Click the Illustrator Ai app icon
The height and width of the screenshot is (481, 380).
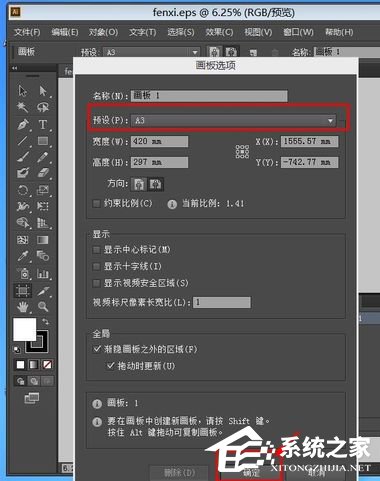click(x=16, y=12)
